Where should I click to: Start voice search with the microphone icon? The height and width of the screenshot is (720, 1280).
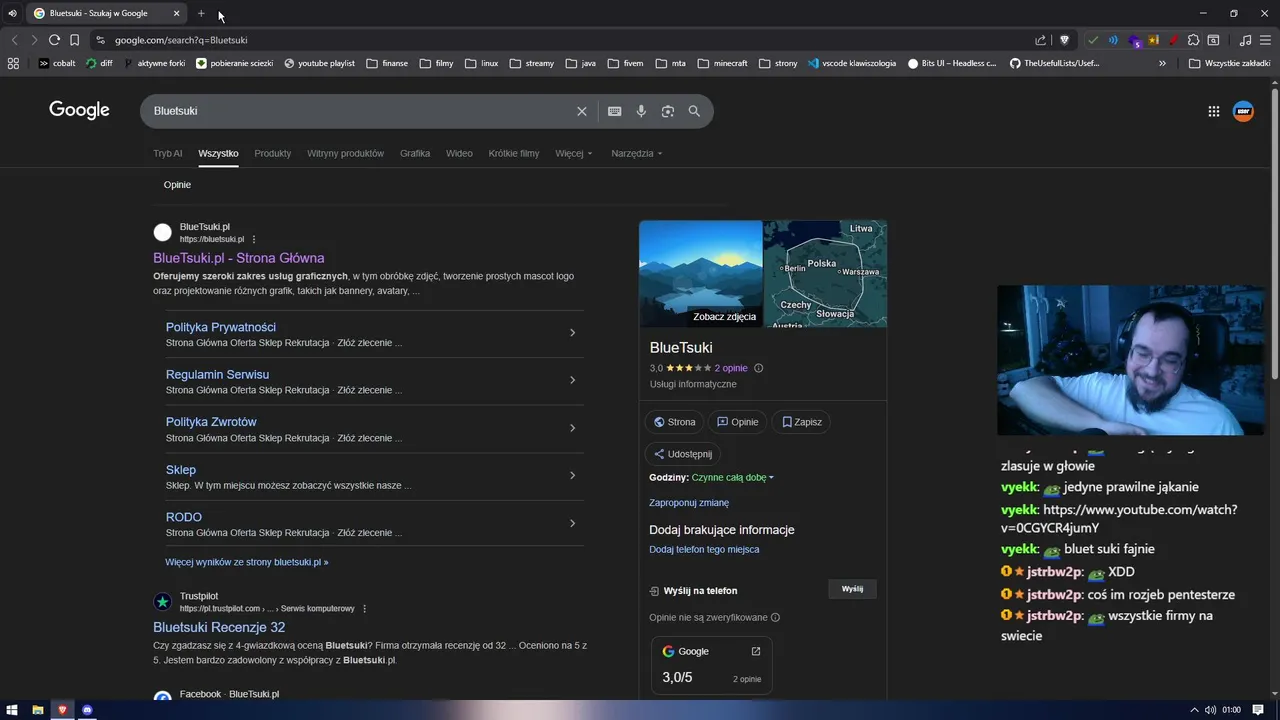point(641,111)
